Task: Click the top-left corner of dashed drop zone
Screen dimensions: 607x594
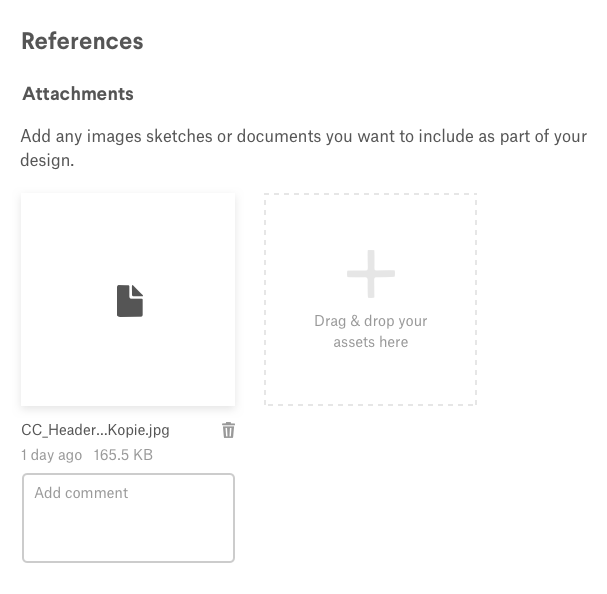Action: 267,196
